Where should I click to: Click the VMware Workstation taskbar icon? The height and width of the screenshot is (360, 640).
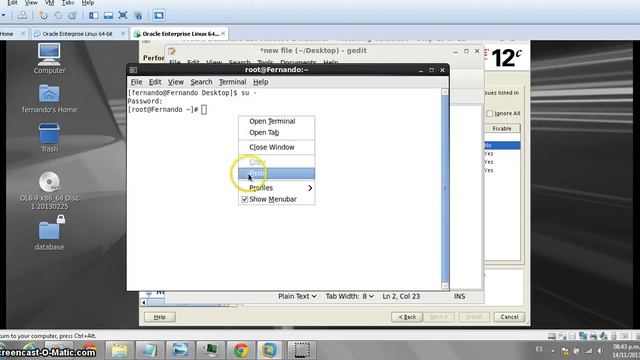pyautogui.click(x=270, y=350)
